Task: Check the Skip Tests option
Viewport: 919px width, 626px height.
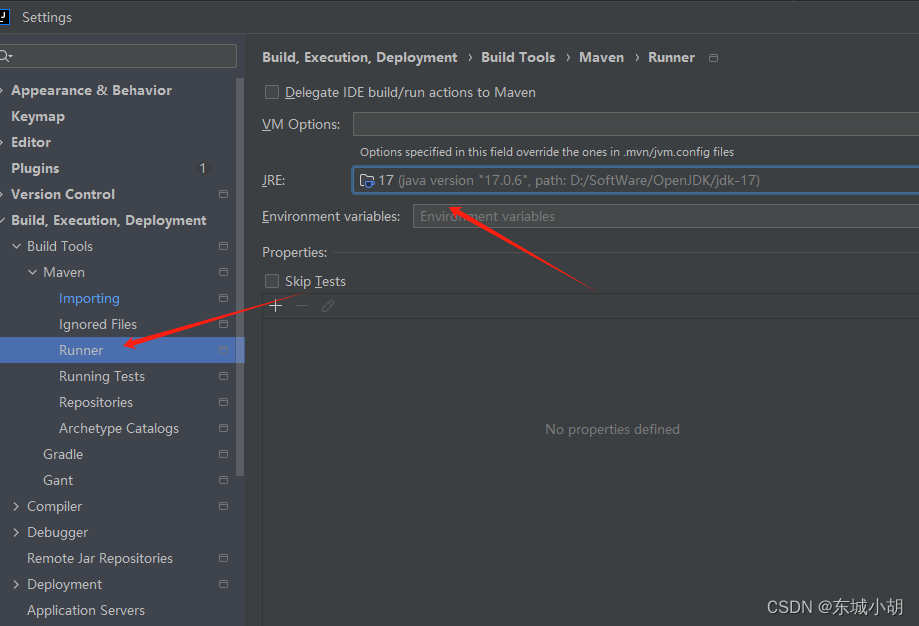Action: 271,281
